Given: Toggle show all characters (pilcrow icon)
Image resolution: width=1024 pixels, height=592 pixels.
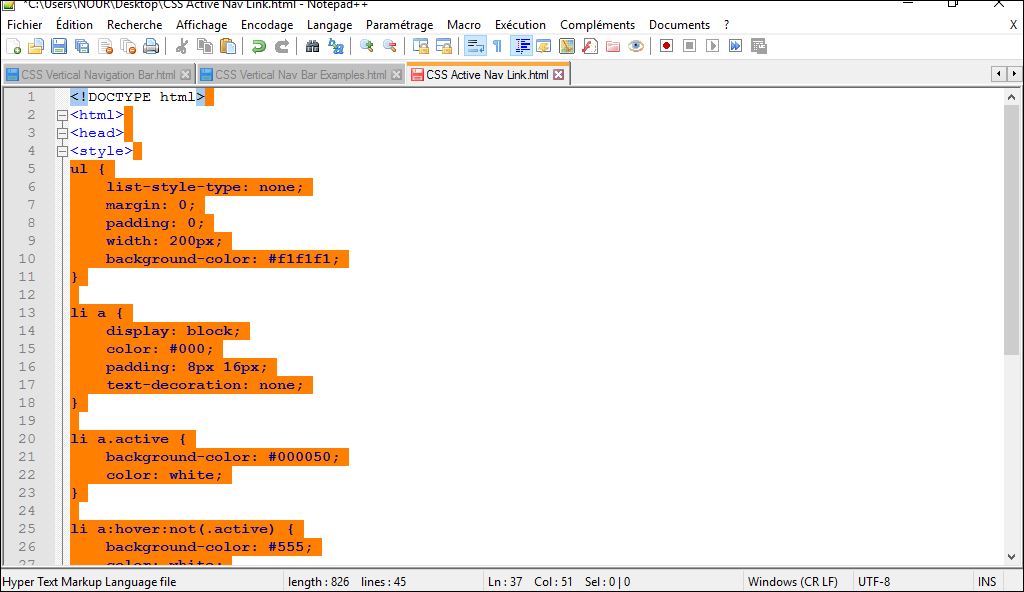Looking at the screenshot, I should [x=498, y=46].
